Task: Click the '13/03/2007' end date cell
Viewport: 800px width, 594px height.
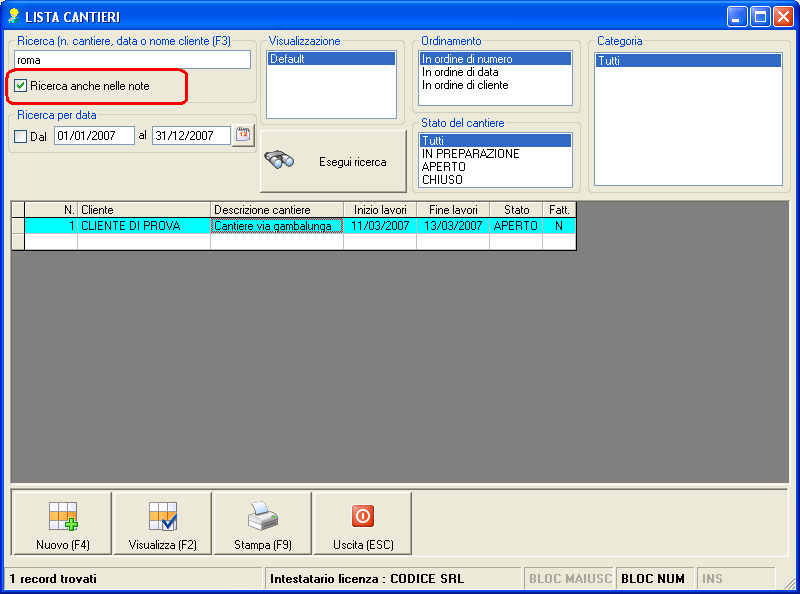Action: 453,226
